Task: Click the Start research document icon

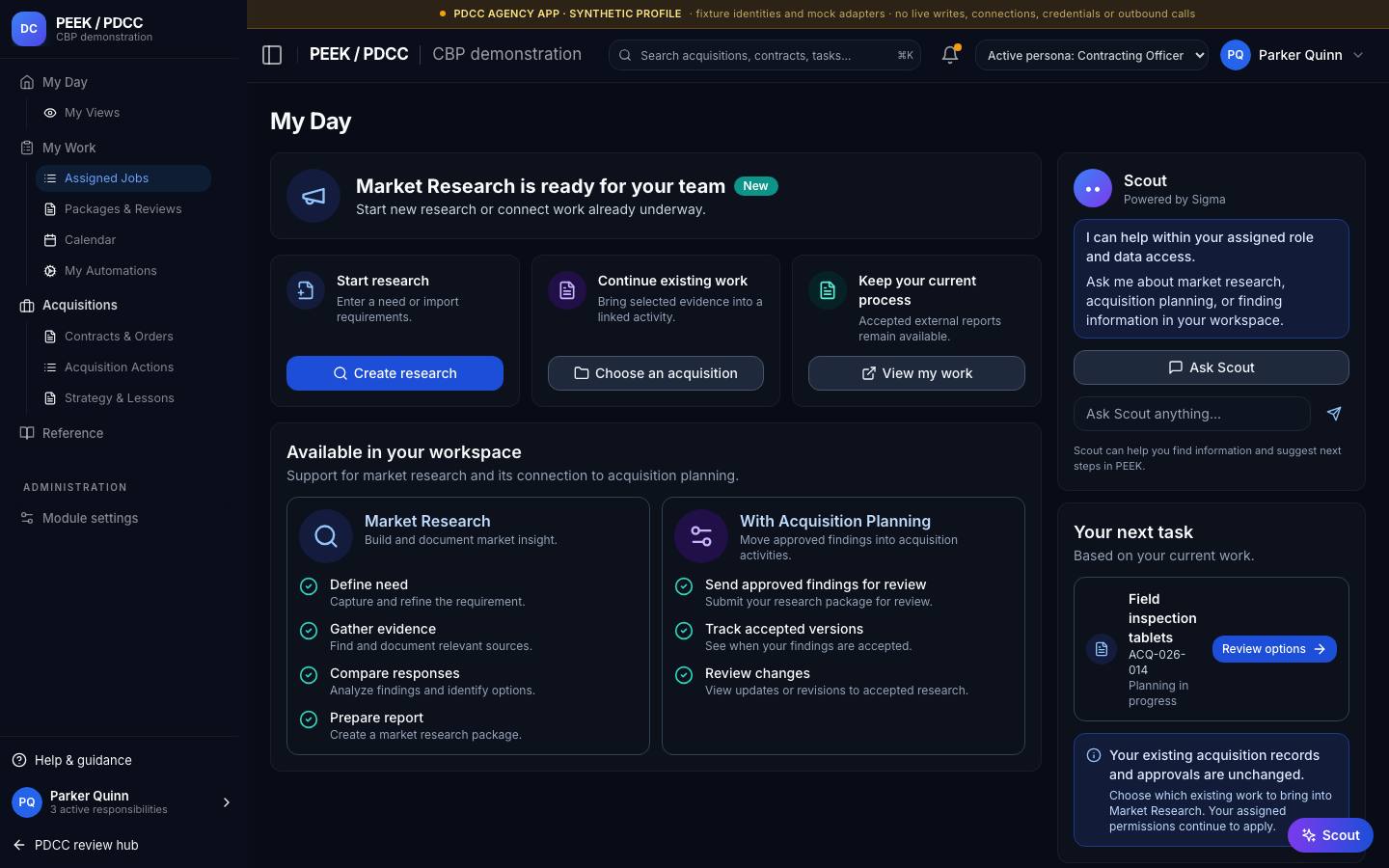Action: (x=306, y=290)
